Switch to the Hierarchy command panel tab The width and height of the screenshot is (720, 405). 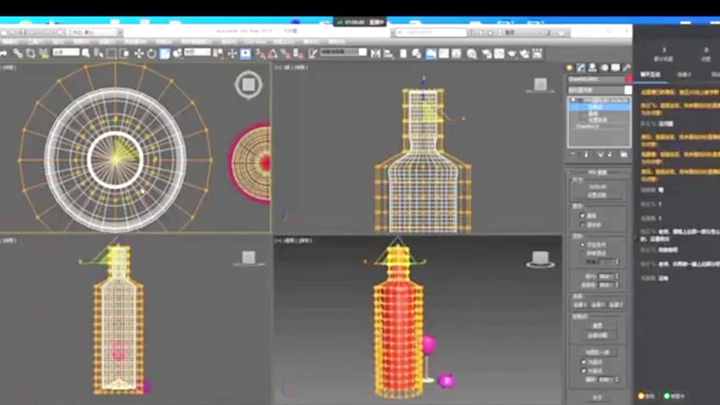[592, 68]
